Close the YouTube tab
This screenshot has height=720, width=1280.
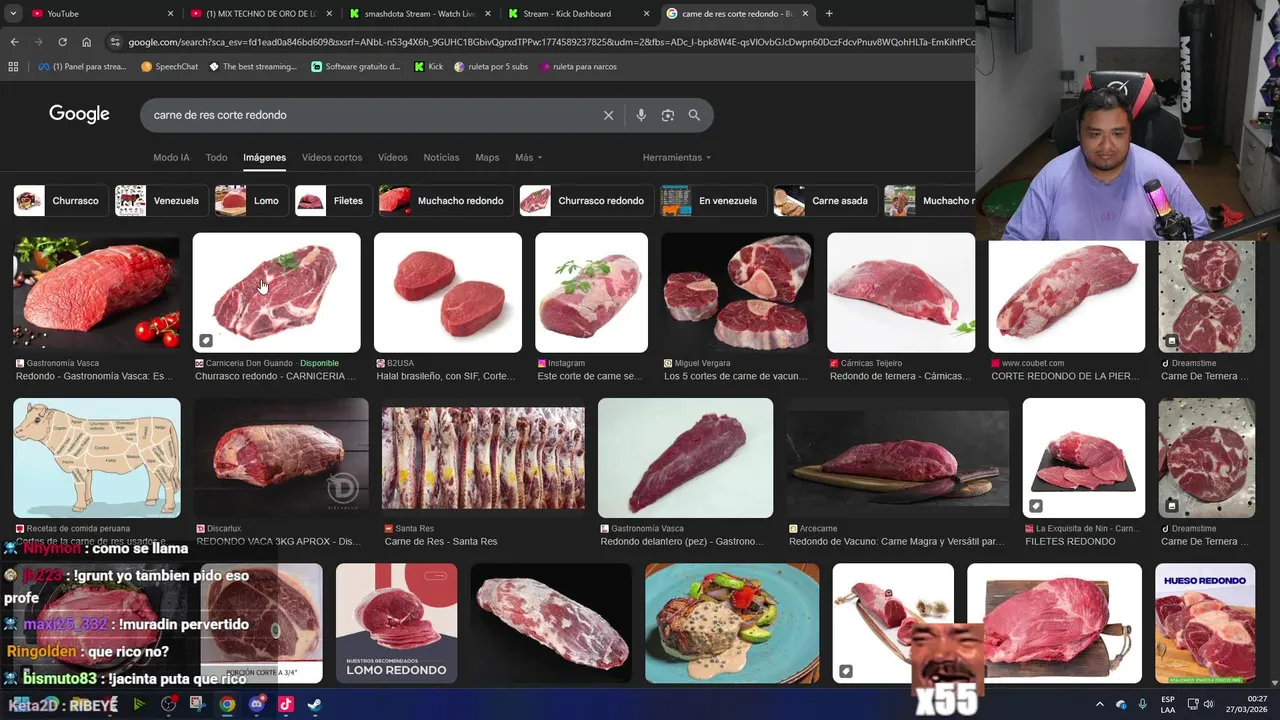coord(170,14)
